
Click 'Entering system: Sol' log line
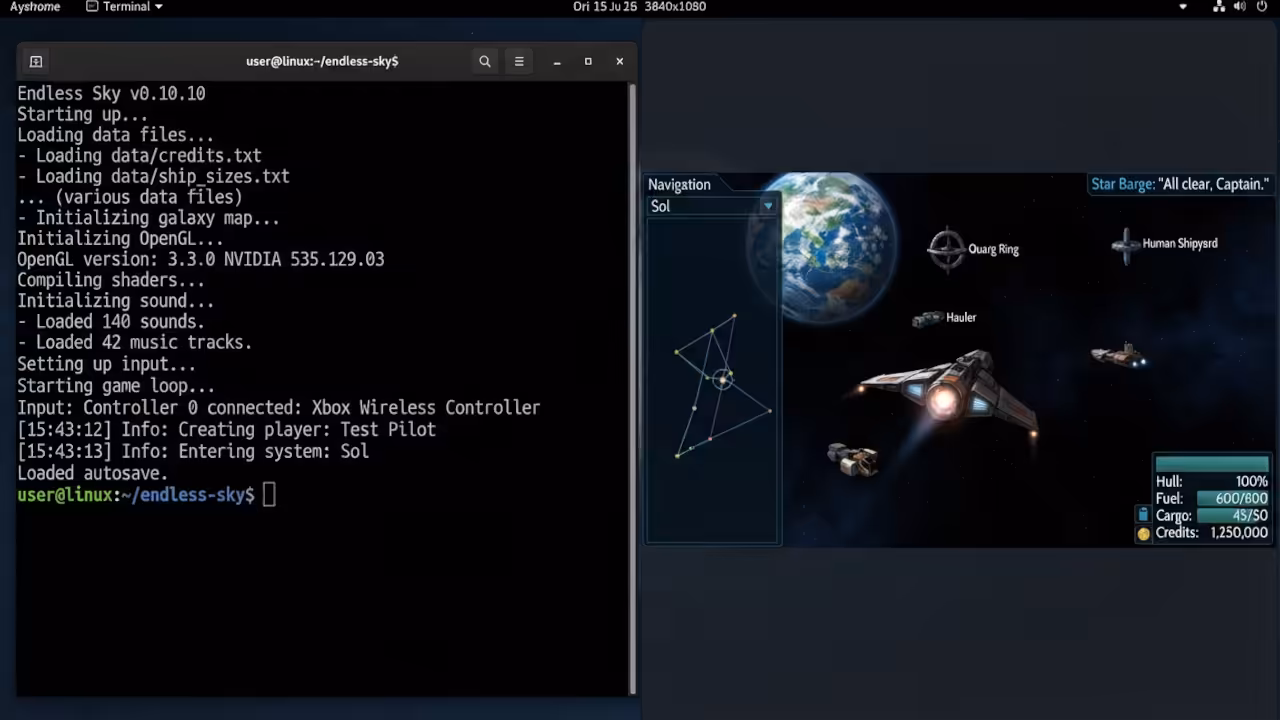[x=193, y=451]
